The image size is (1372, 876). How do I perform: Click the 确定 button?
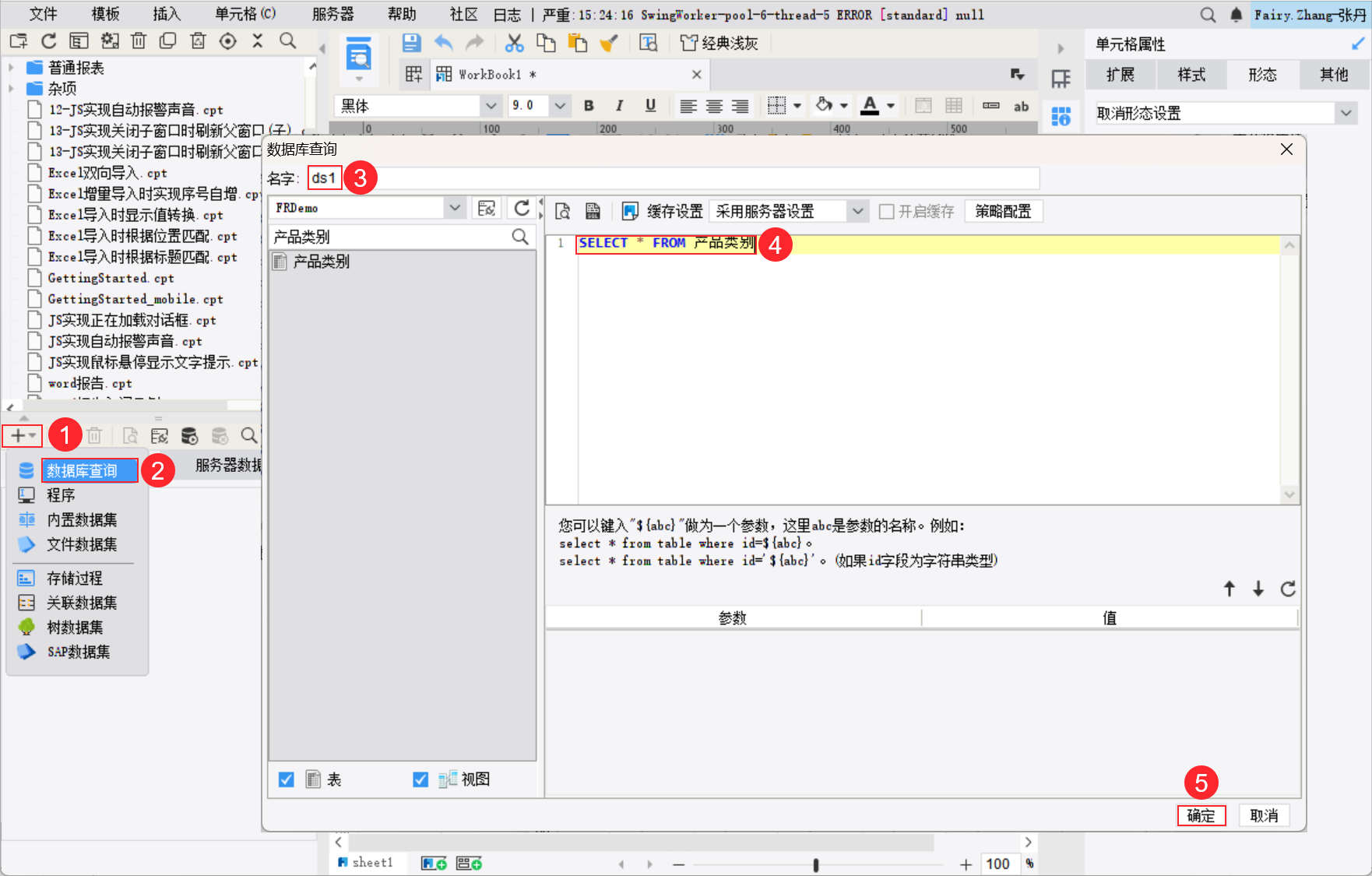(x=1201, y=815)
